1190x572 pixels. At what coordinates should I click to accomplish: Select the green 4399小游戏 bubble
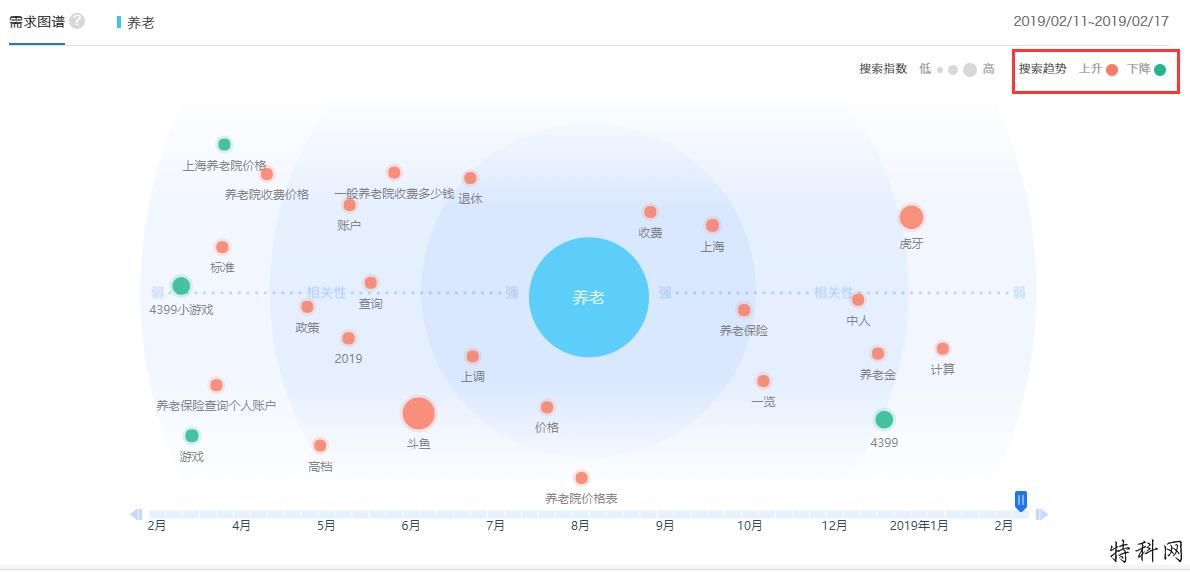tap(181, 285)
